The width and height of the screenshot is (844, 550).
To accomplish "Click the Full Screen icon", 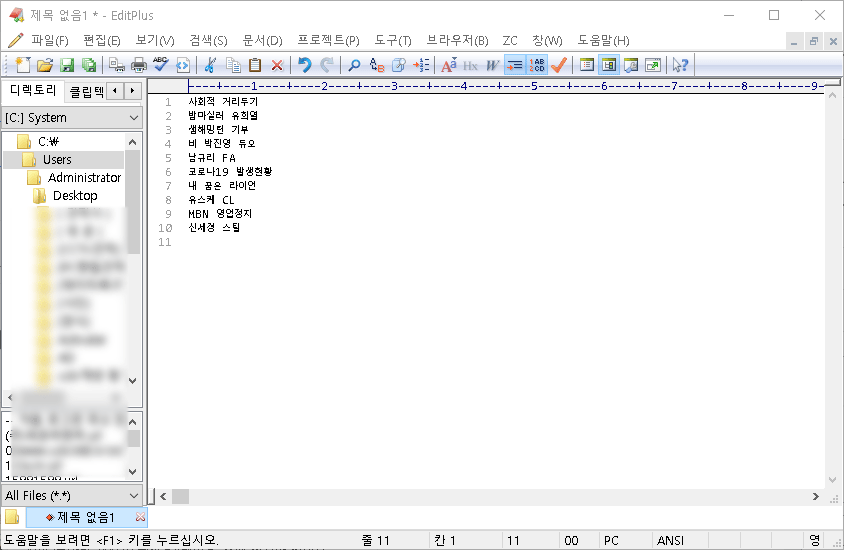I will tap(653, 65).
